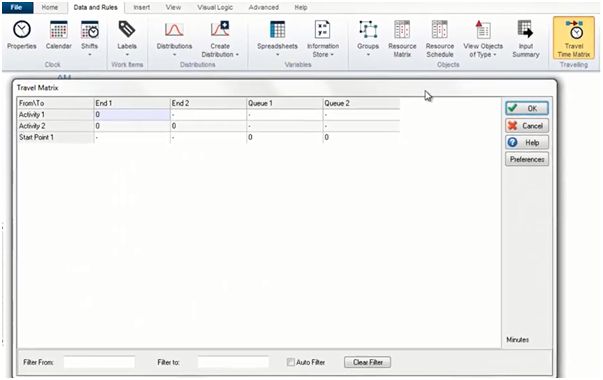Select Start Point 1 to Queue 1 cell

pos(285,137)
